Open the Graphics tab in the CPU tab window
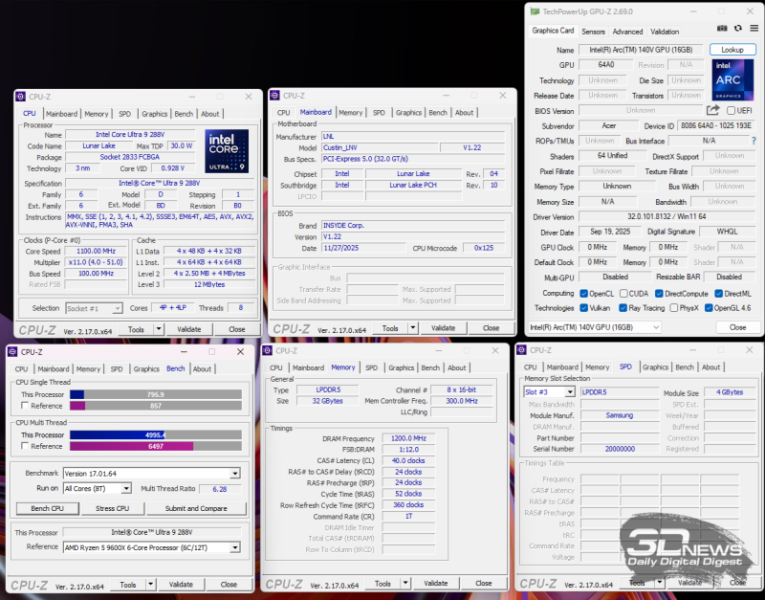 tap(154, 114)
